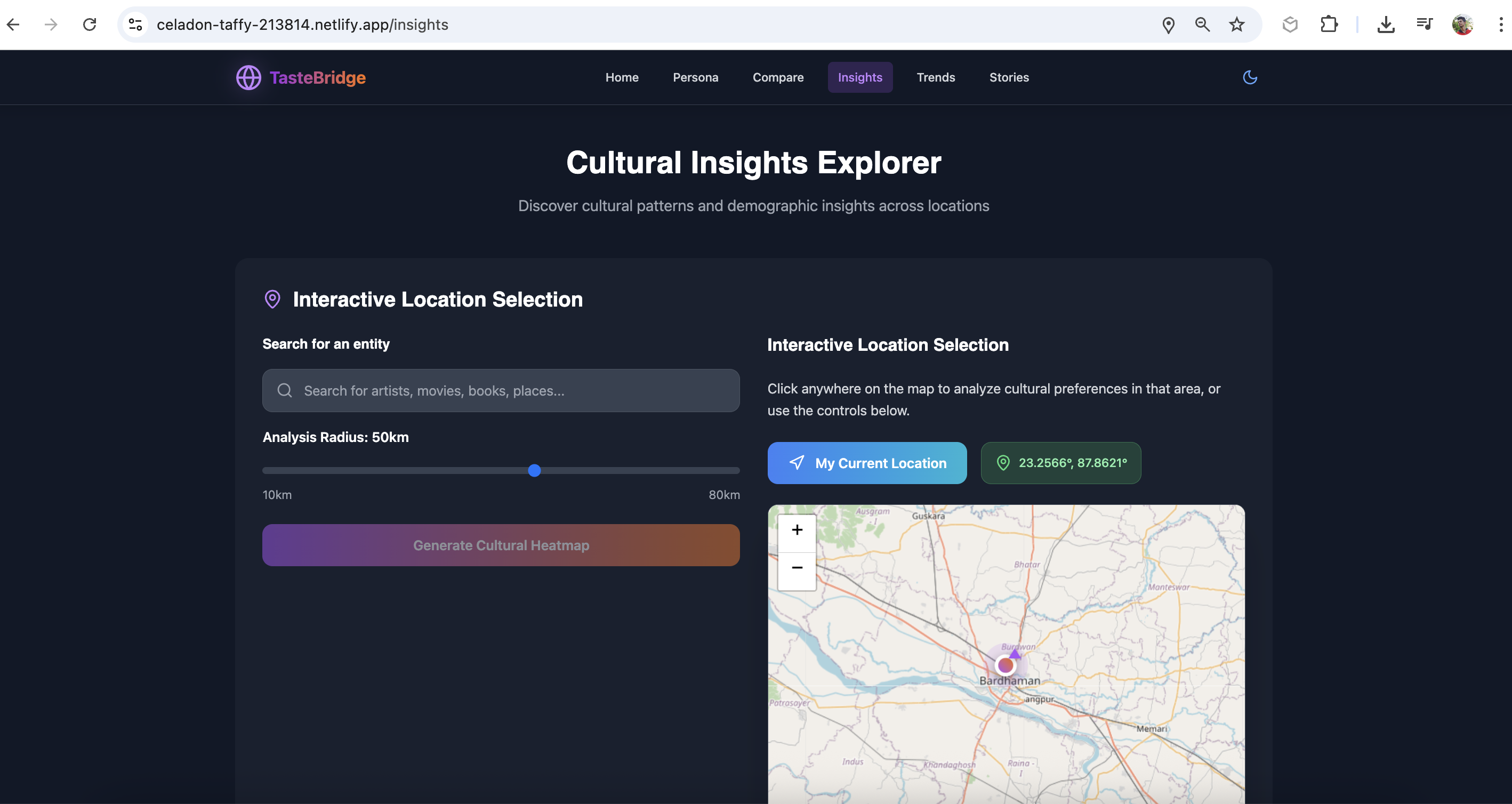The height and width of the screenshot is (804, 1512).
Task: Focus the entity search input field
Action: click(501, 391)
